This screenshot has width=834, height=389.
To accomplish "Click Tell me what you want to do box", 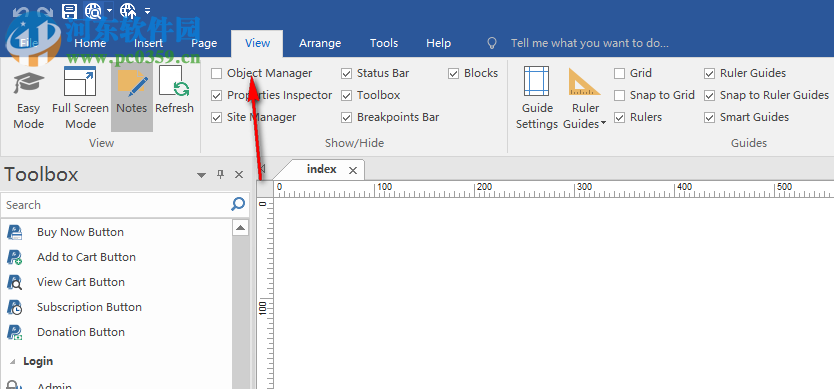I will click(590, 43).
